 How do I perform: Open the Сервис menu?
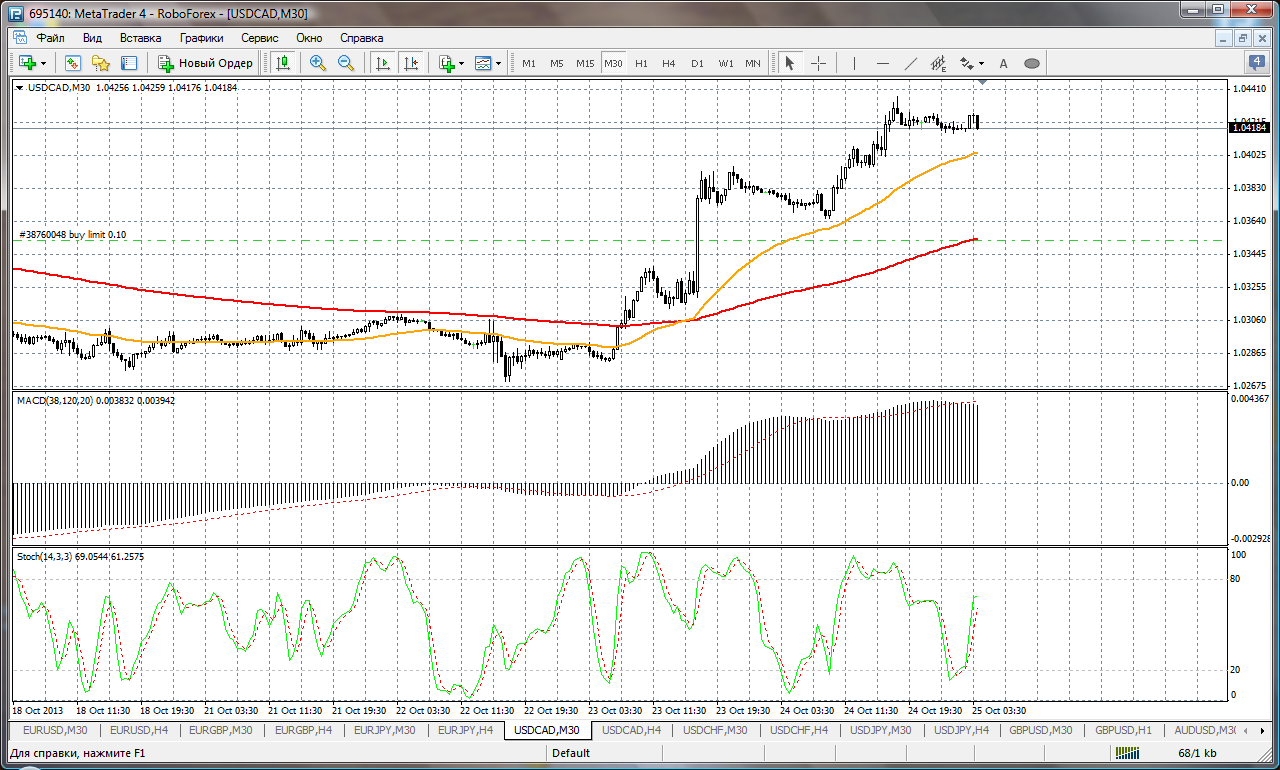(259, 37)
